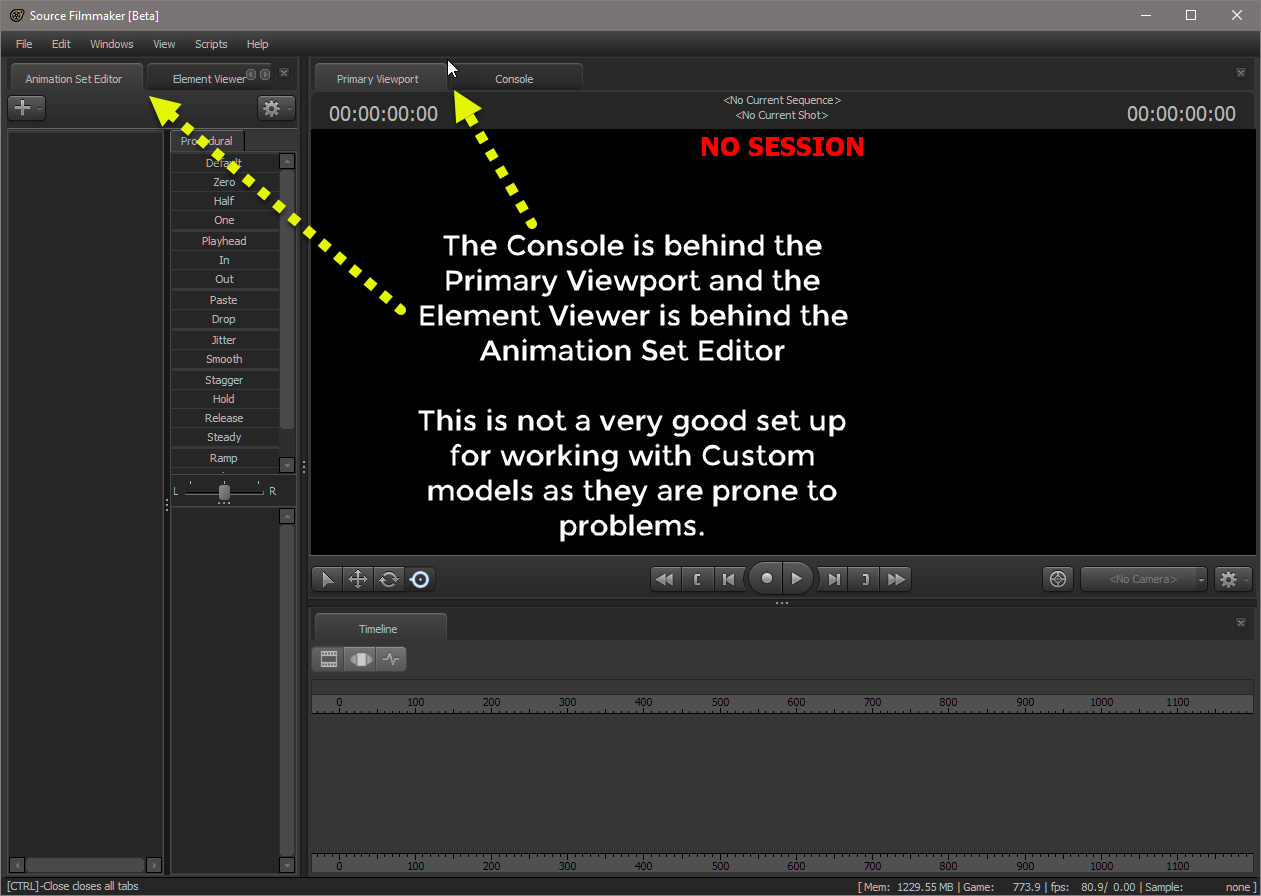Click the L-R balance slider handle
The width and height of the screenshot is (1261, 896).
point(224,492)
